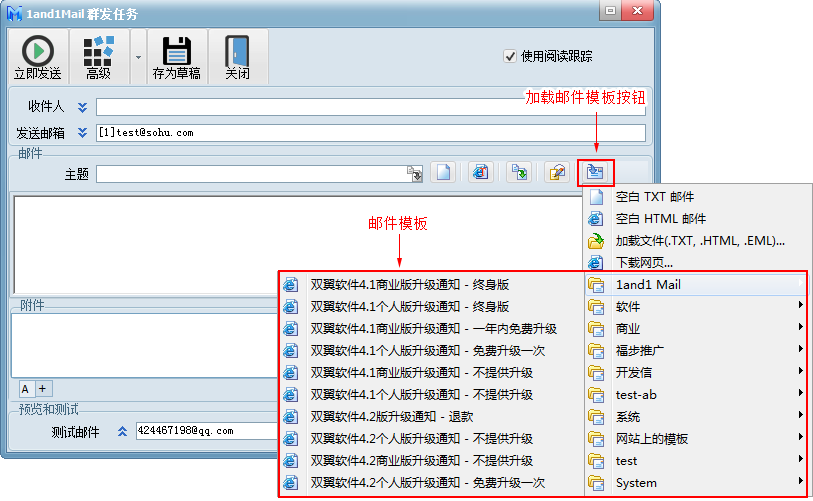Image resolution: width=813 pixels, height=501 pixels.
Task: Choose 下载网页... menu item
Action: pos(697,262)
